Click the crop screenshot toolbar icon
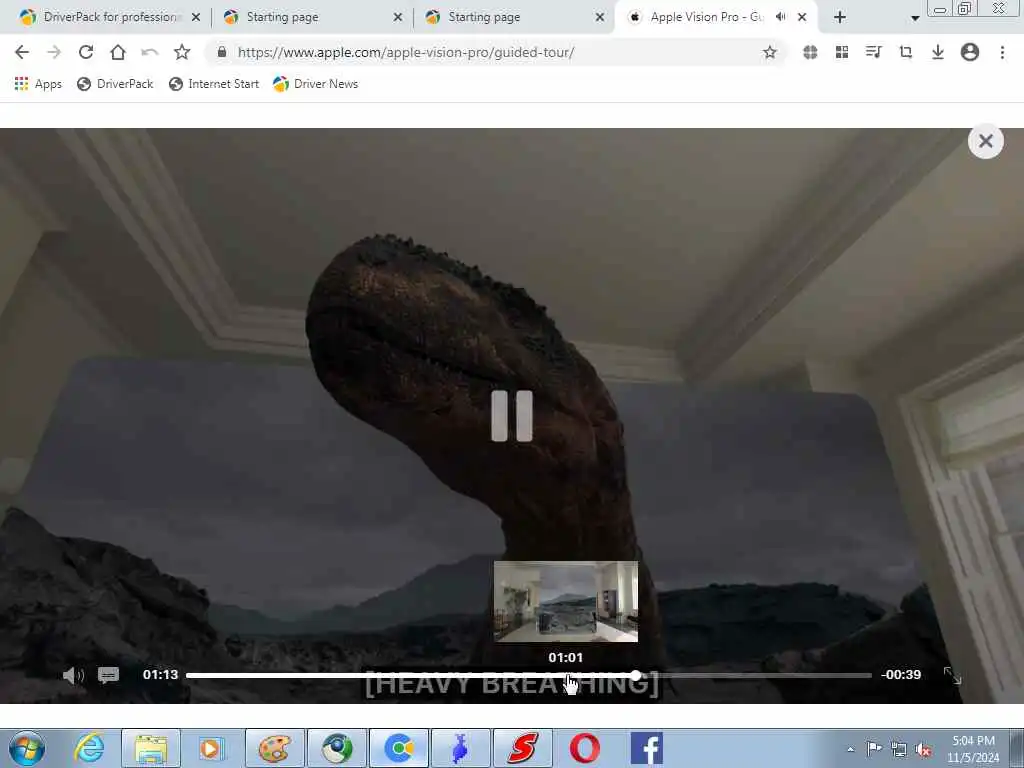 [906, 52]
